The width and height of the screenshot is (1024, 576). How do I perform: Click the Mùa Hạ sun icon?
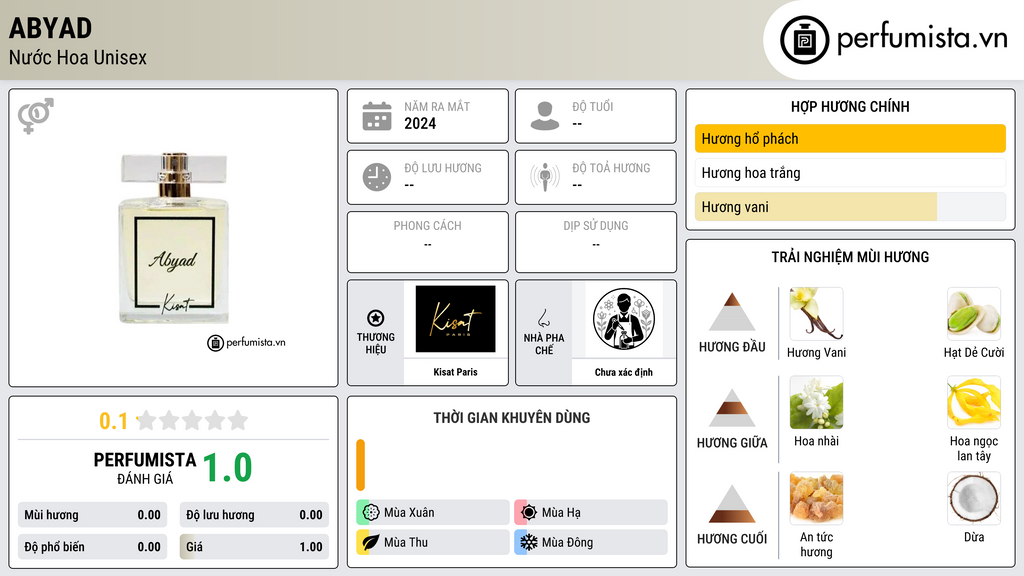coord(529,513)
